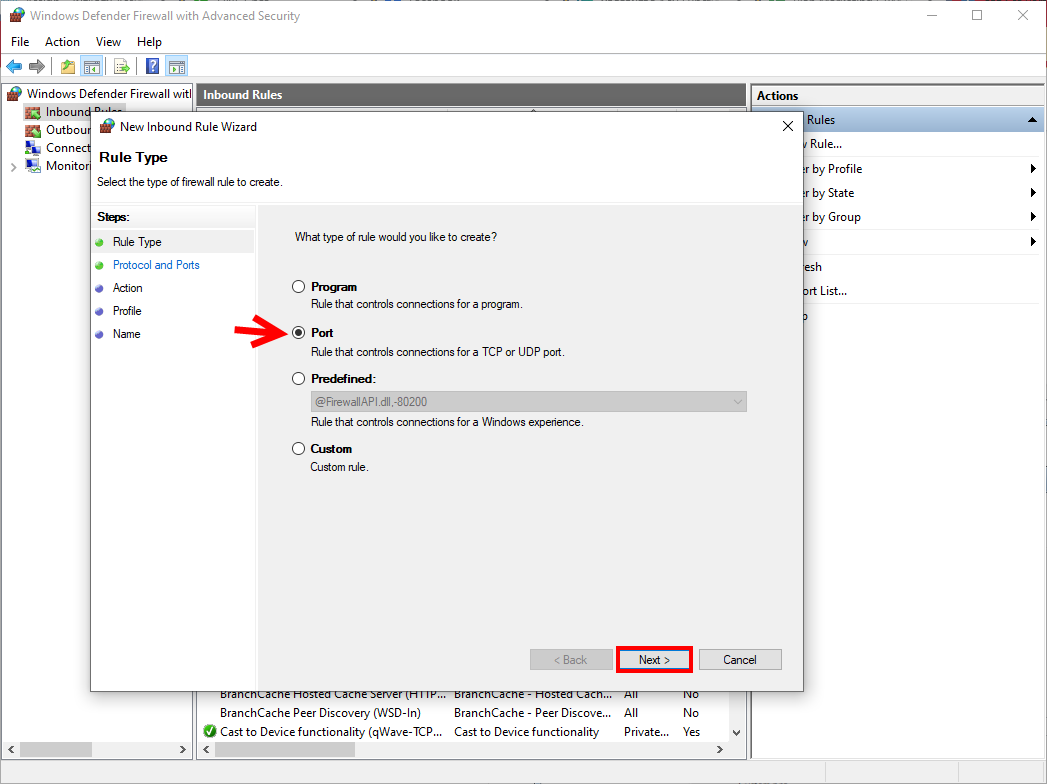Click the Action step in wizard steps
The image size is (1047, 784).
(128, 288)
